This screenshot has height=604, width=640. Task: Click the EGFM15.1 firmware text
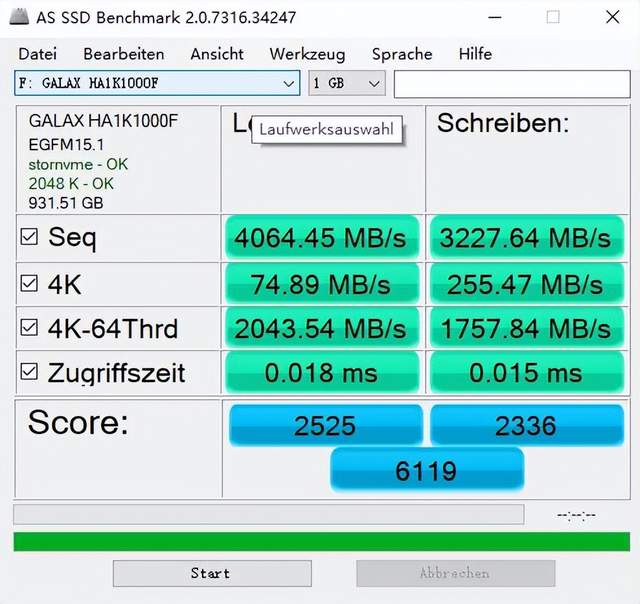click(x=66, y=144)
